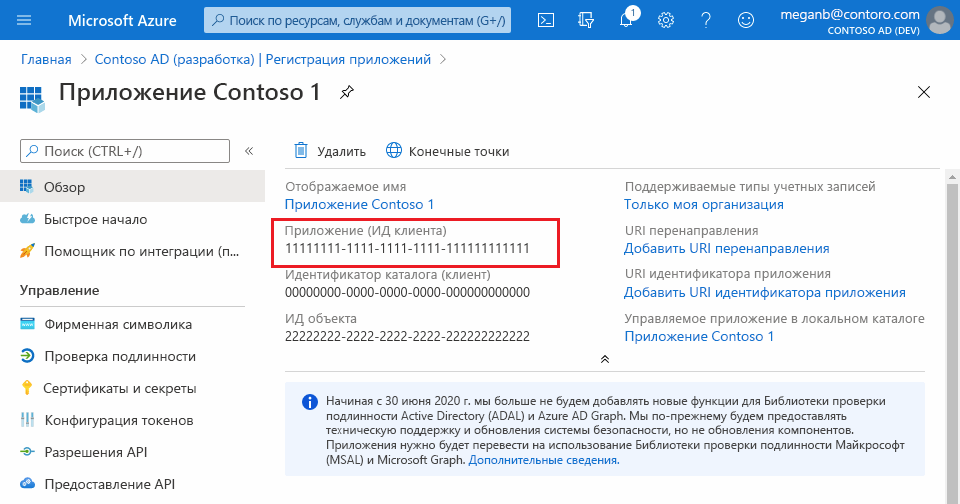Image resolution: width=960 pixels, height=504 pixels.
Task: Open Cloud Shell from top bar
Action: point(546,20)
